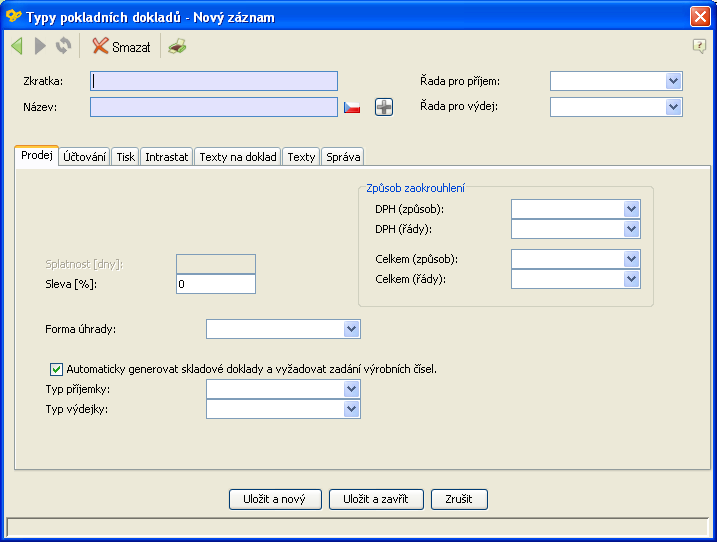
Task: Open the Intrastat tab
Action: [166, 157]
